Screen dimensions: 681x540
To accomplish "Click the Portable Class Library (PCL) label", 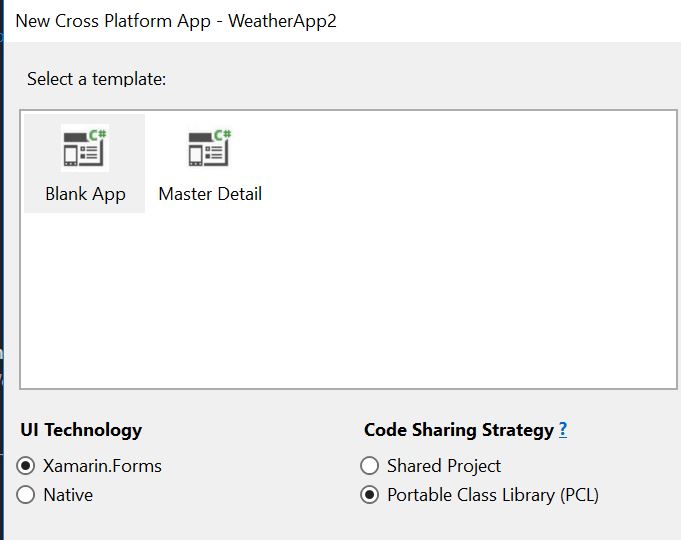I will (493, 495).
